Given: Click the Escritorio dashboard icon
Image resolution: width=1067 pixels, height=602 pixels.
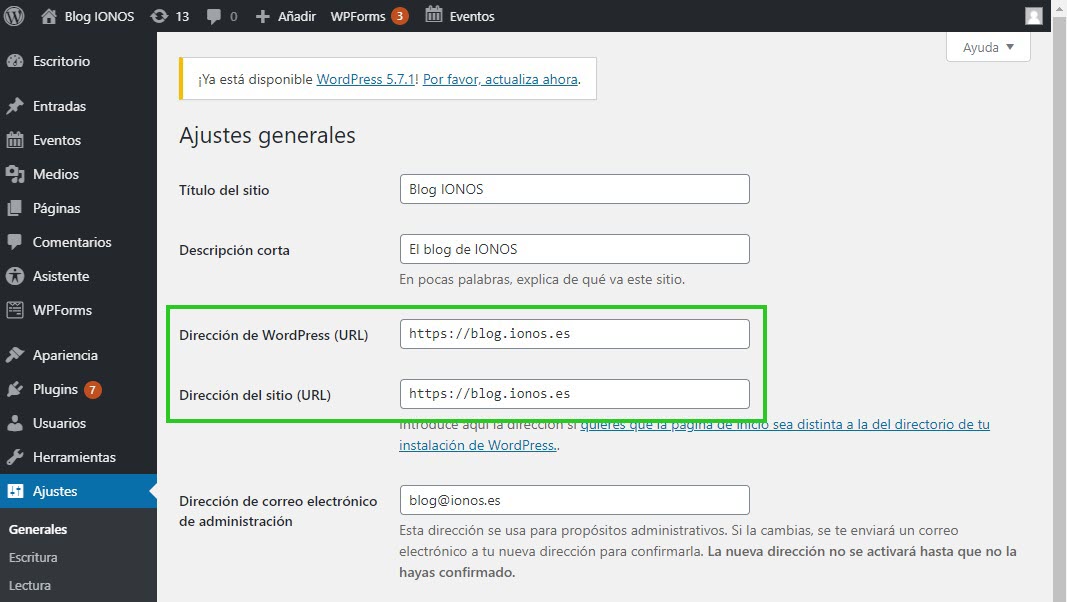Looking at the screenshot, I should pos(14,61).
